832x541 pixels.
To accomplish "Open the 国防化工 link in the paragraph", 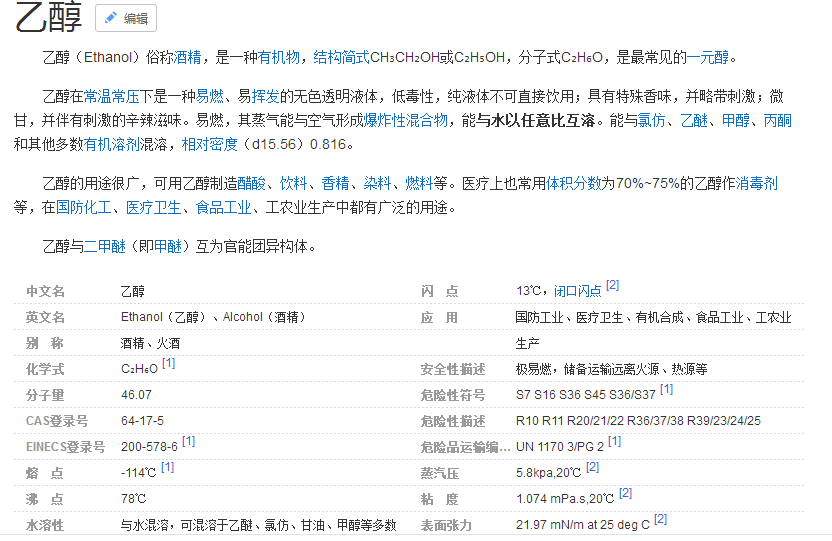I will coord(83,207).
